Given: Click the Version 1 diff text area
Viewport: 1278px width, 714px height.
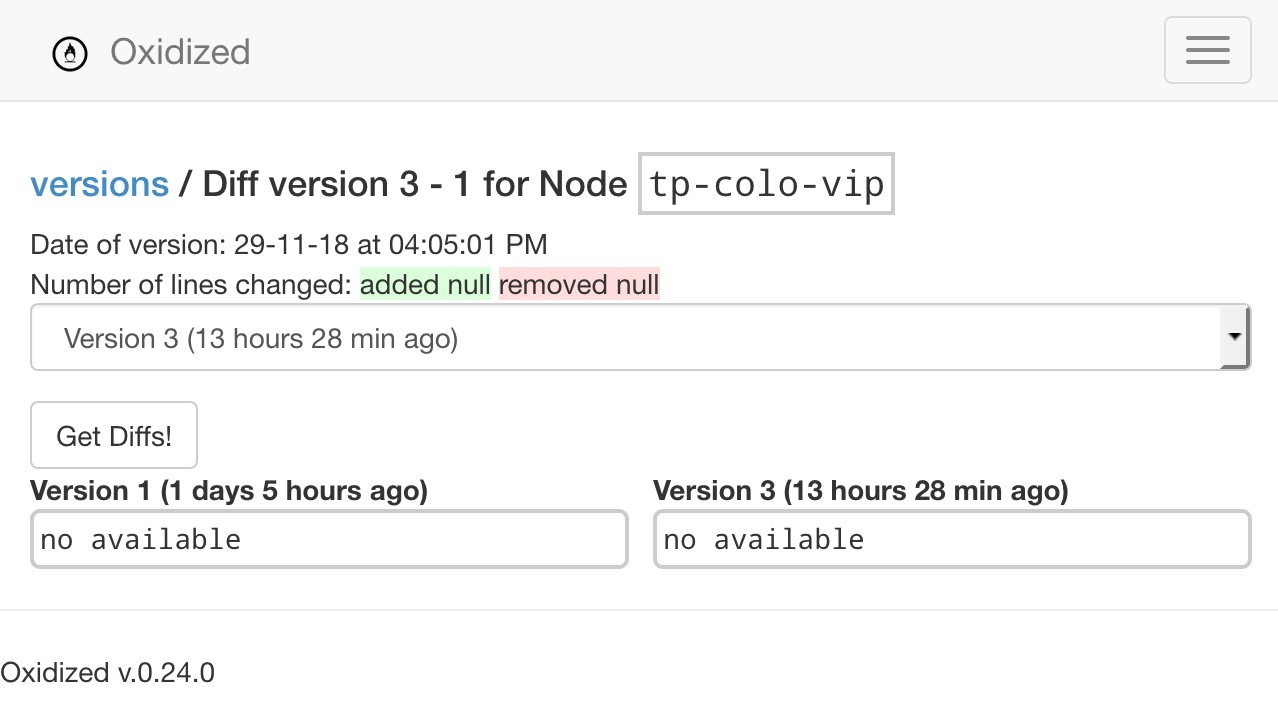Looking at the screenshot, I should click(329, 539).
